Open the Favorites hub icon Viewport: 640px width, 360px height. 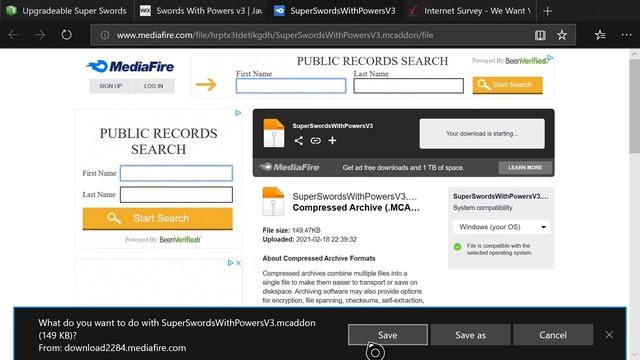pyautogui.click(x=600, y=35)
